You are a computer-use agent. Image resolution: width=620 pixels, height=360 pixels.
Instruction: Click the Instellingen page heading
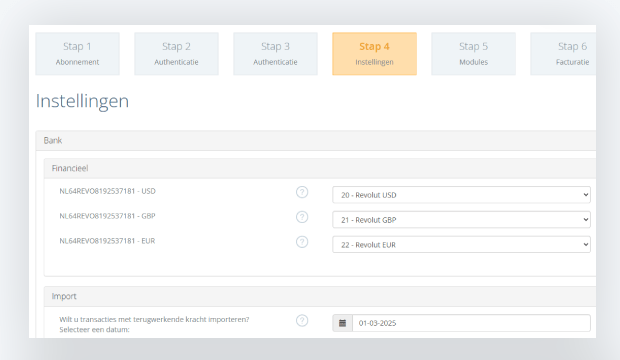[82, 101]
